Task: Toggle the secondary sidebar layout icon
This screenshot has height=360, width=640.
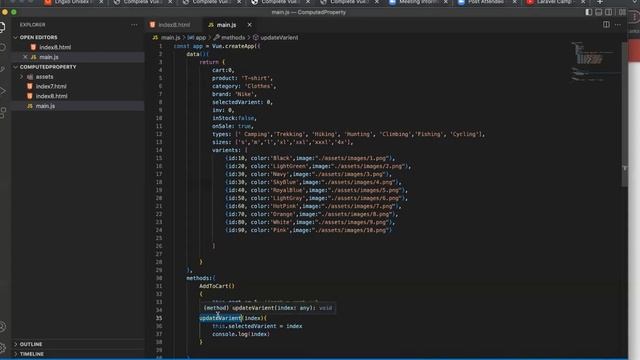Action: pos(609,12)
